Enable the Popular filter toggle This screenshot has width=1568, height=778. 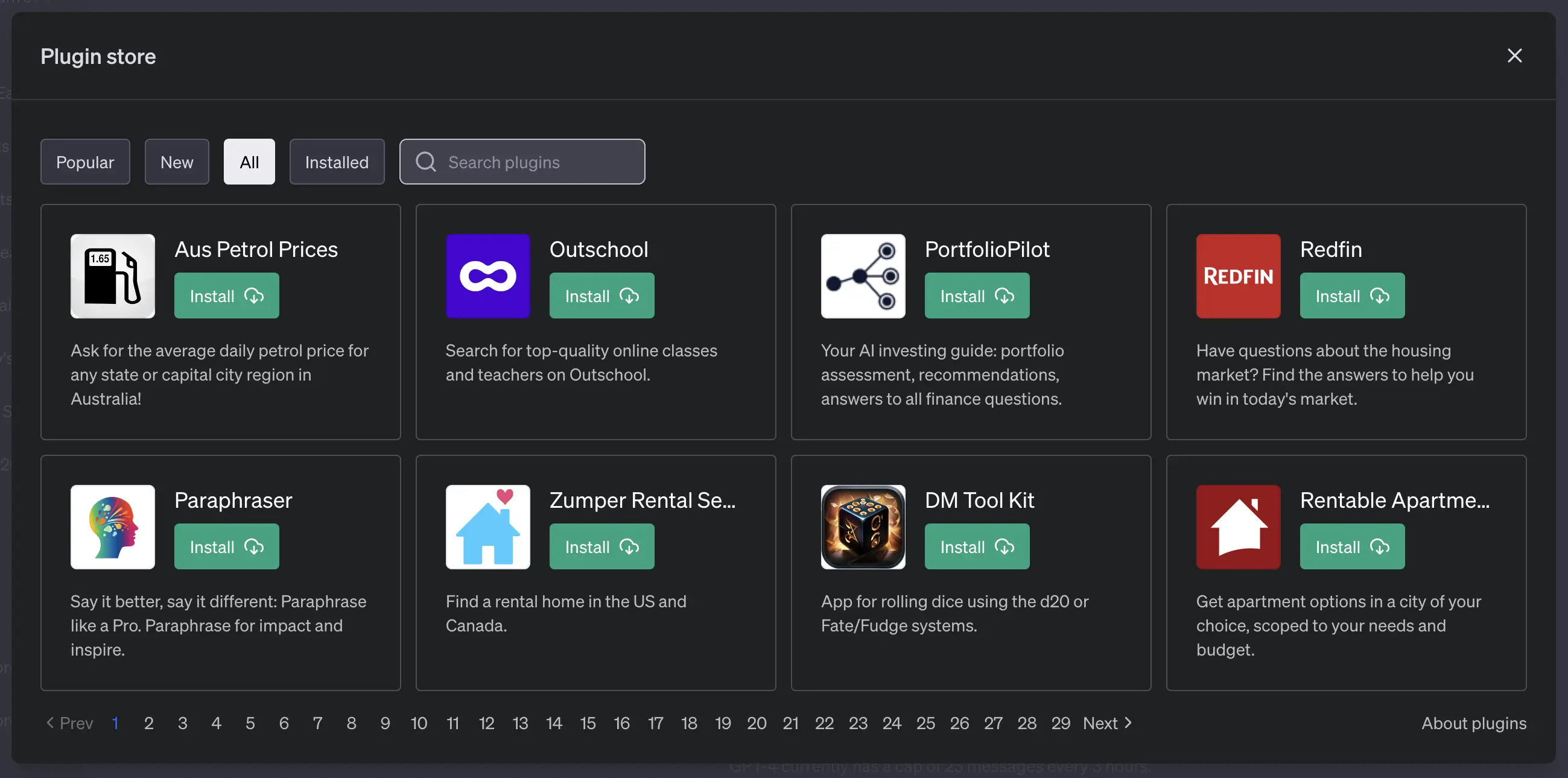(x=85, y=161)
